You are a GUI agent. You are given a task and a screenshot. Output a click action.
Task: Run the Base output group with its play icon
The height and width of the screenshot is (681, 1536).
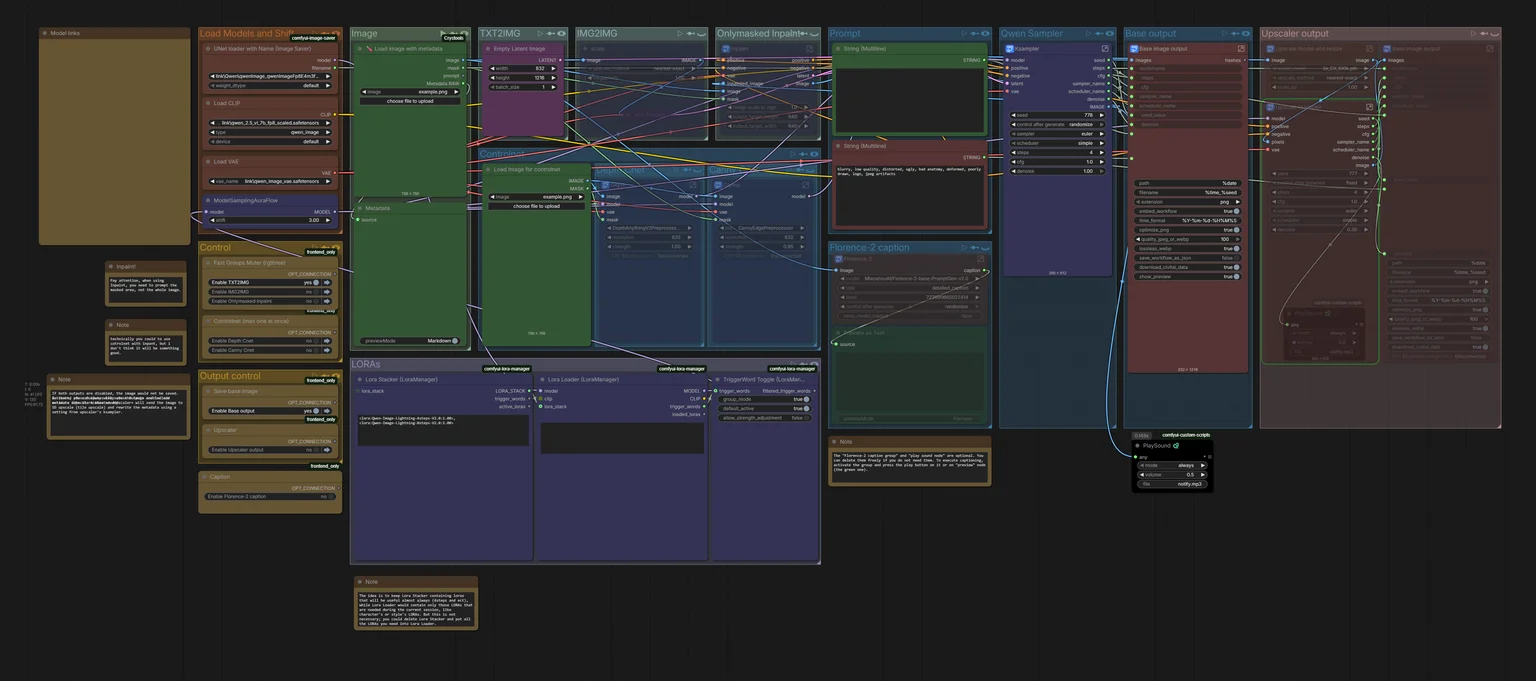coord(1225,33)
